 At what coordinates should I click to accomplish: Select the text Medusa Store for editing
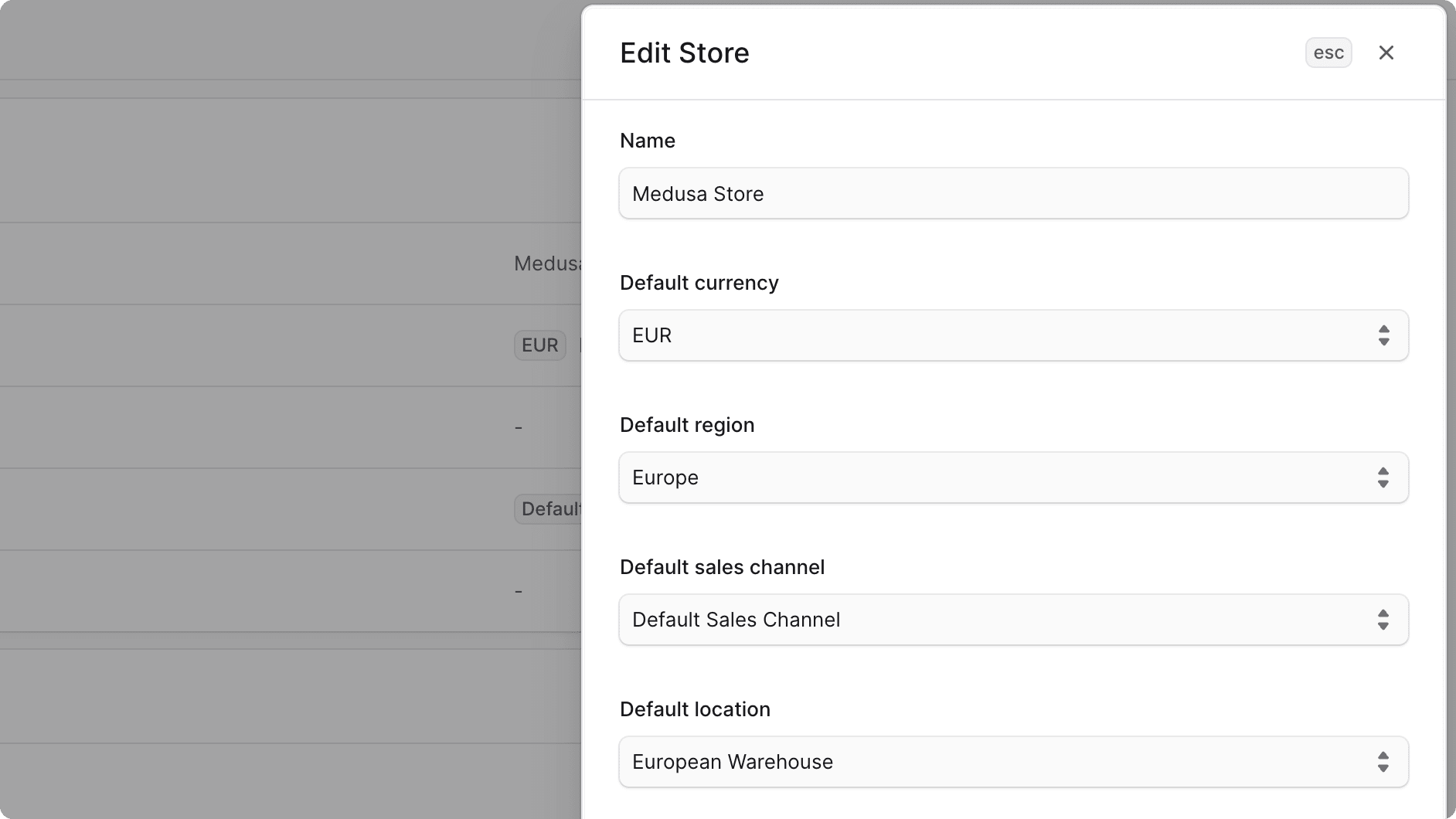pos(697,193)
